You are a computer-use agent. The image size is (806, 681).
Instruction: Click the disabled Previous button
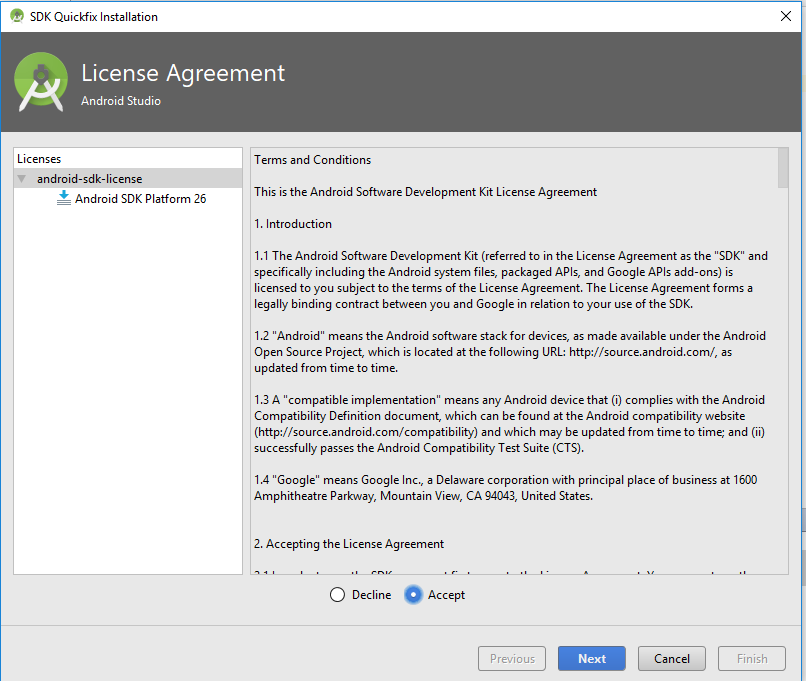pyautogui.click(x=512, y=658)
